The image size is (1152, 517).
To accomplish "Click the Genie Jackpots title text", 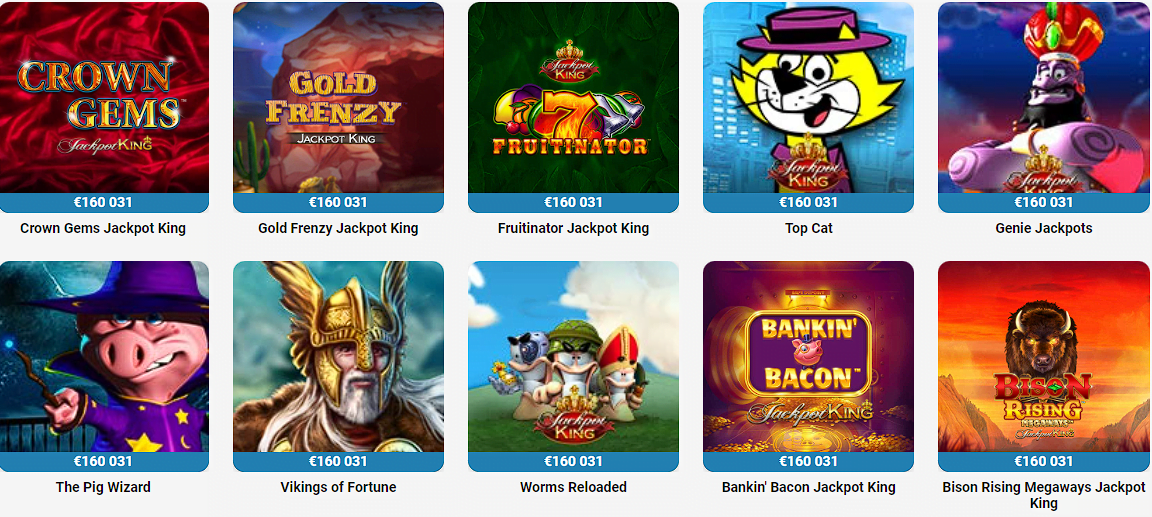I will click(x=1043, y=228).
